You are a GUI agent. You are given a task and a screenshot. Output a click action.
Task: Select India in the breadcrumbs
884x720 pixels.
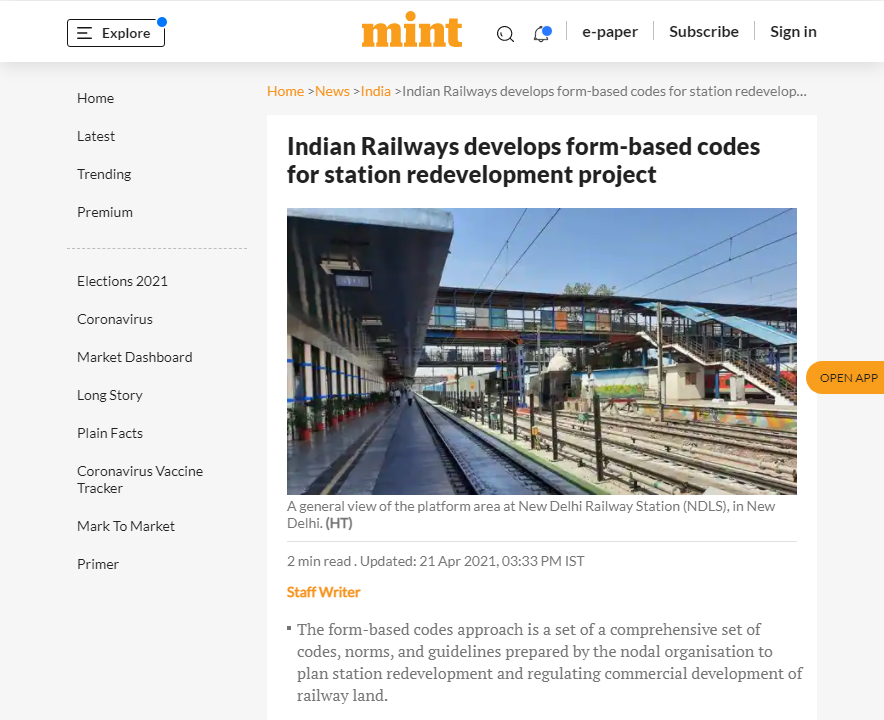[x=375, y=91]
